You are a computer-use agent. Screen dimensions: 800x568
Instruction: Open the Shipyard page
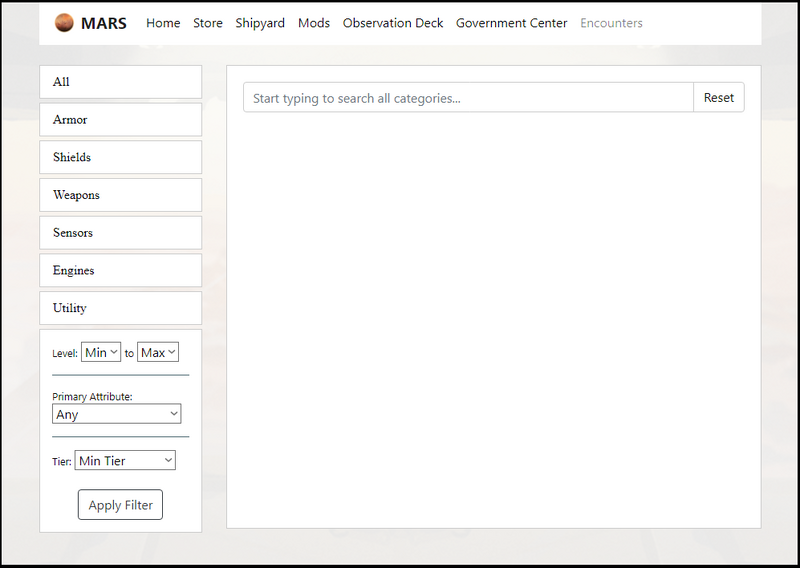pyautogui.click(x=260, y=23)
